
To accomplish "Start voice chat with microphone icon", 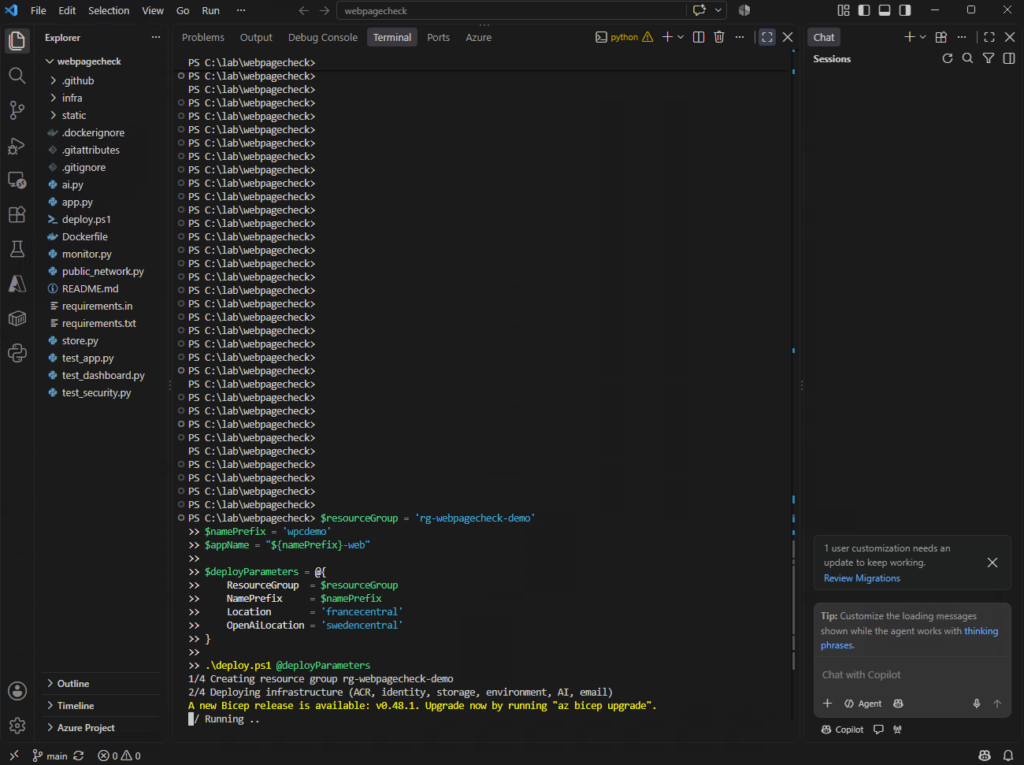I will [x=976, y=704].
